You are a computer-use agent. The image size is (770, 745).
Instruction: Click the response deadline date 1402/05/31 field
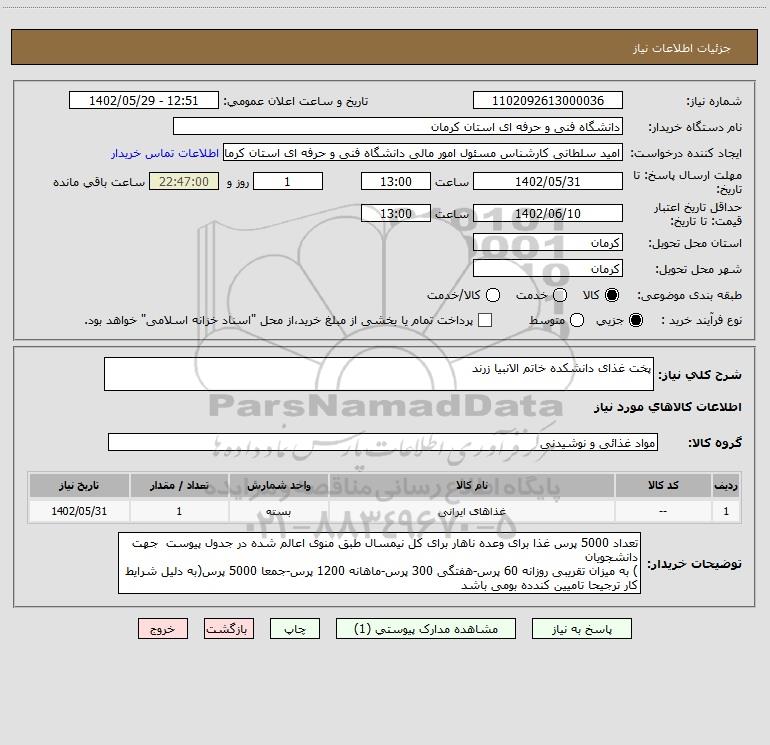tap(548, 181)
